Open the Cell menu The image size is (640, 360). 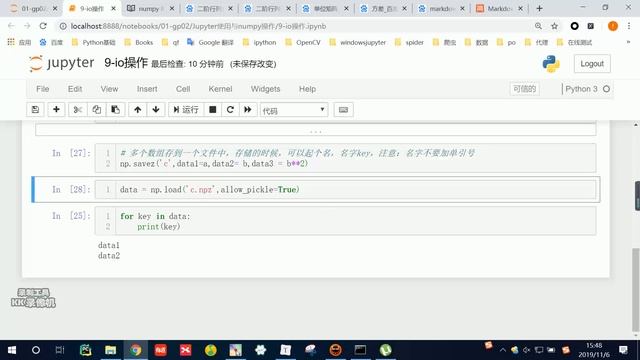click(183, 89)
